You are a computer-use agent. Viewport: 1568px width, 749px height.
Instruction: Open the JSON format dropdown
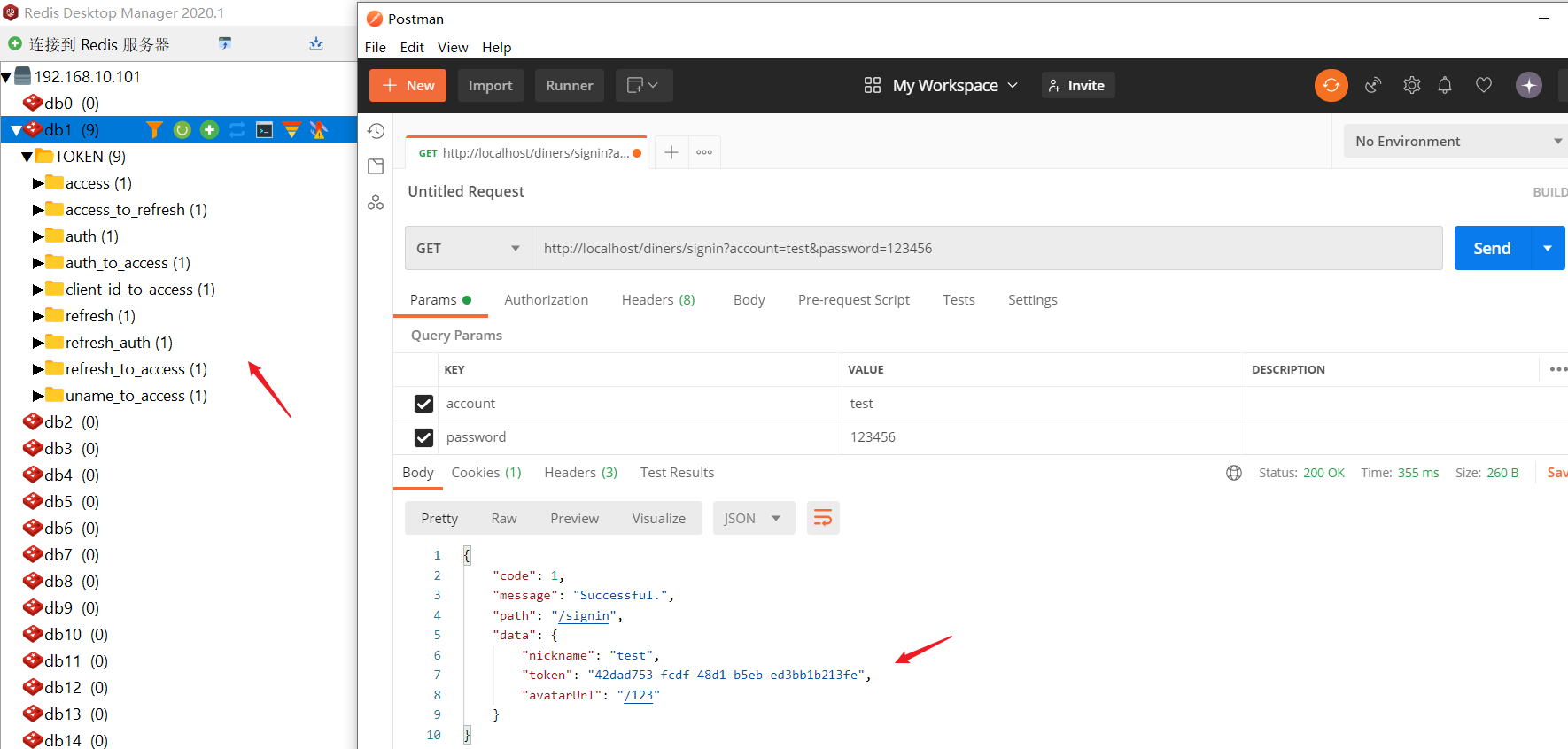click(753, 518)
